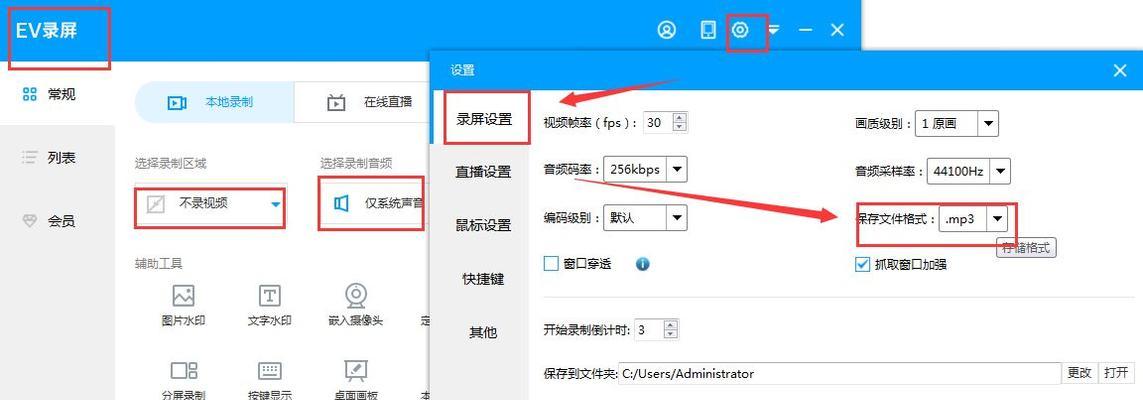Viewport: 1143px width, 400px height.
Task: Open the 分屏录制 split-screen recording tool
Action: (183, 380)
